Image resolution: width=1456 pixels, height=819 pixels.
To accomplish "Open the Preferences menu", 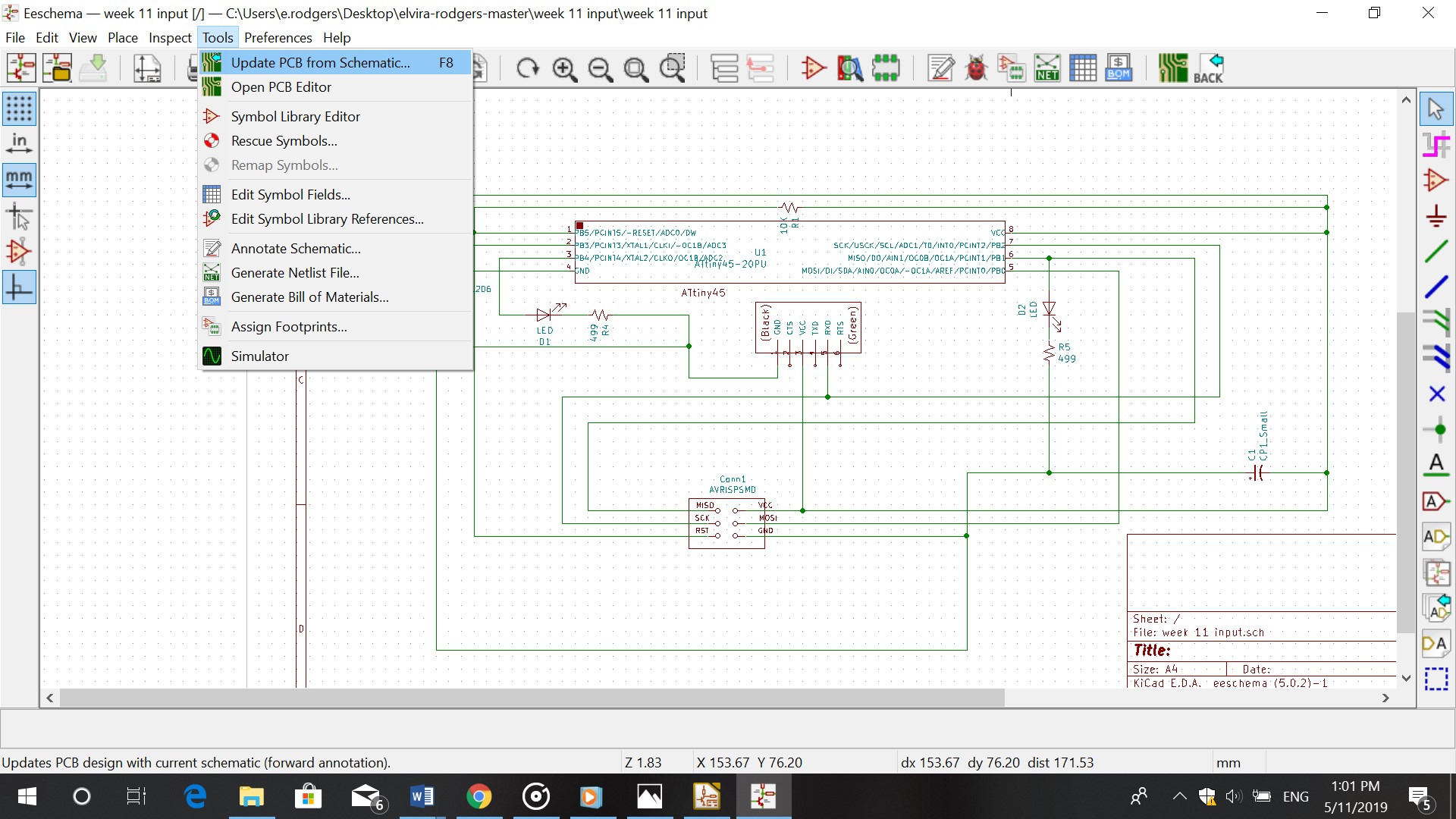I will 278,38.
